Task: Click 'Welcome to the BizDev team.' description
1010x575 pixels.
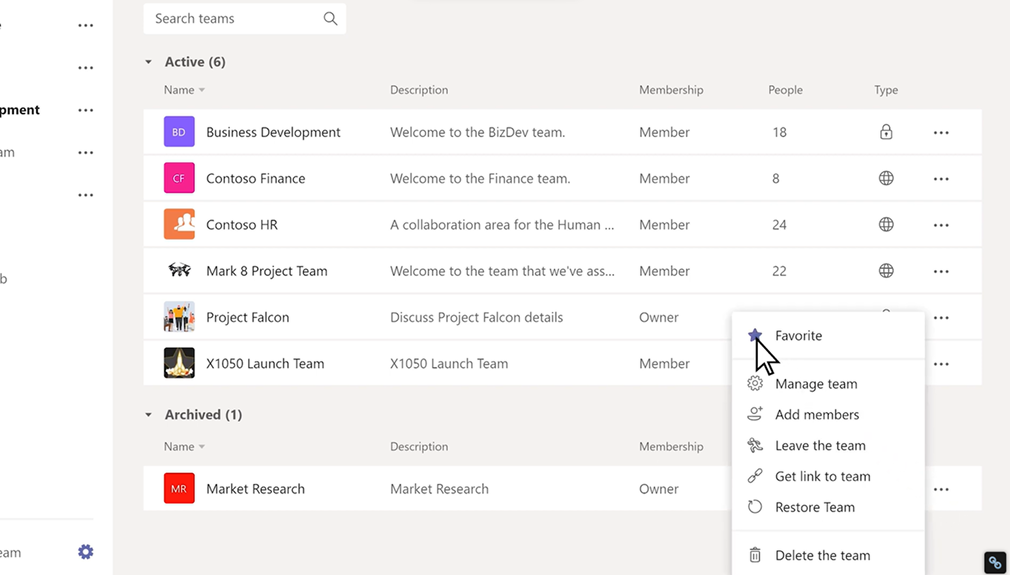Action: [477, 132]
